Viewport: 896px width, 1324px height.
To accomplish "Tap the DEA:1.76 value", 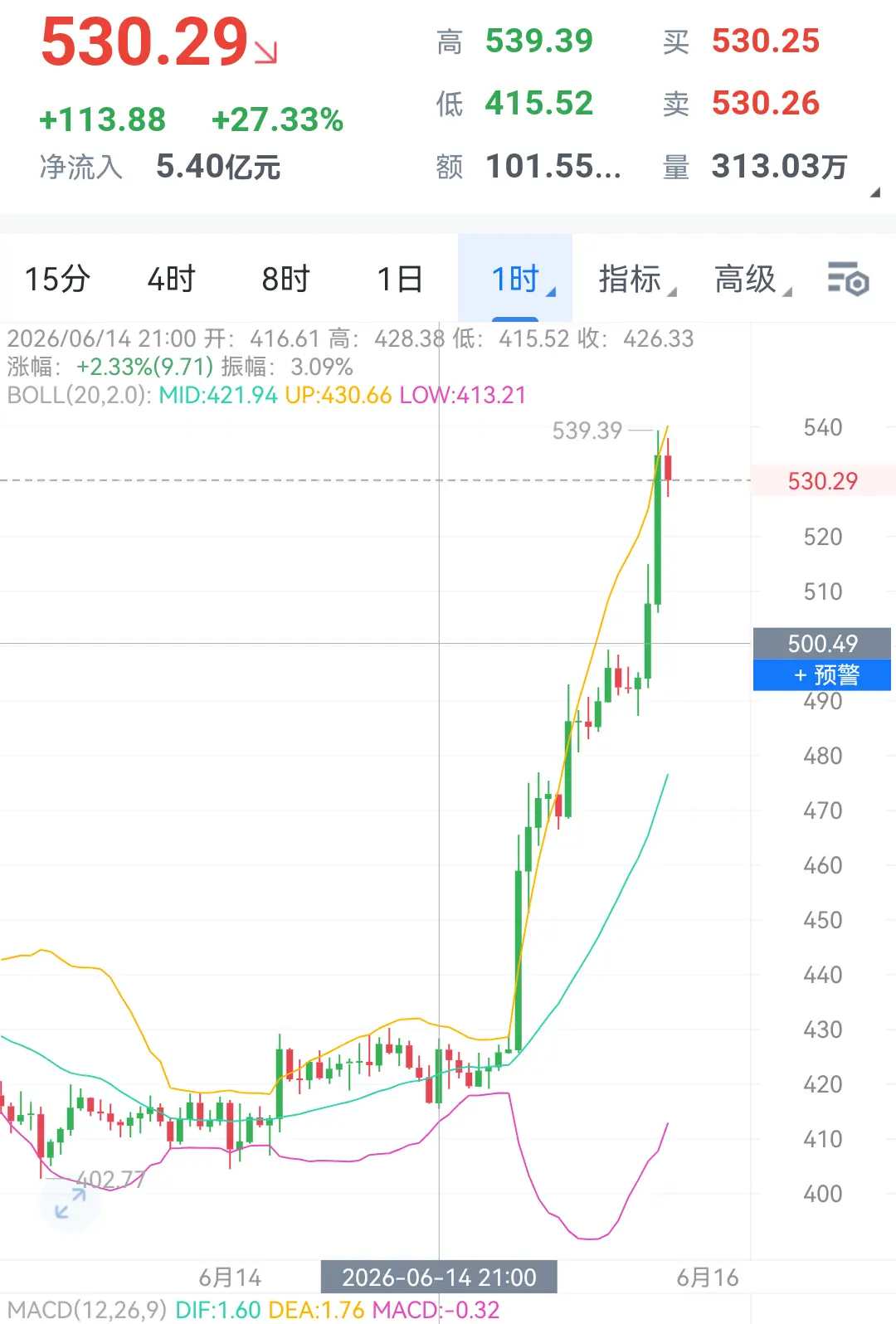I will tap(317, 1310).
